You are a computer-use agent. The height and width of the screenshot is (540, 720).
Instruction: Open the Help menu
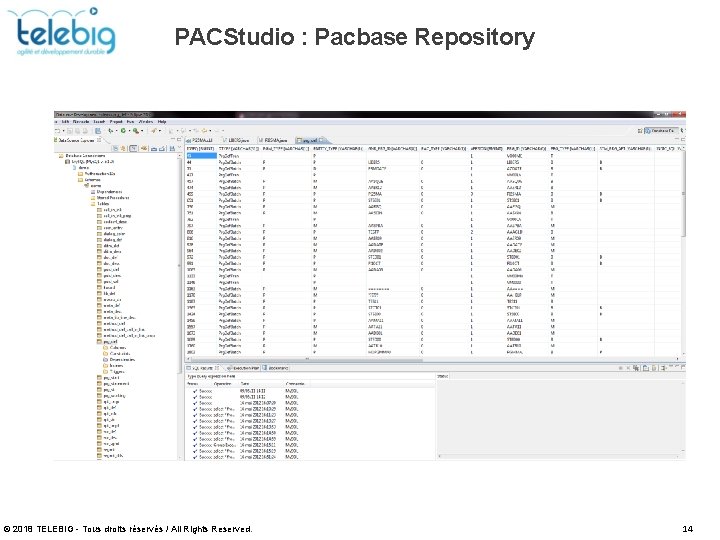tap(162, 122)
